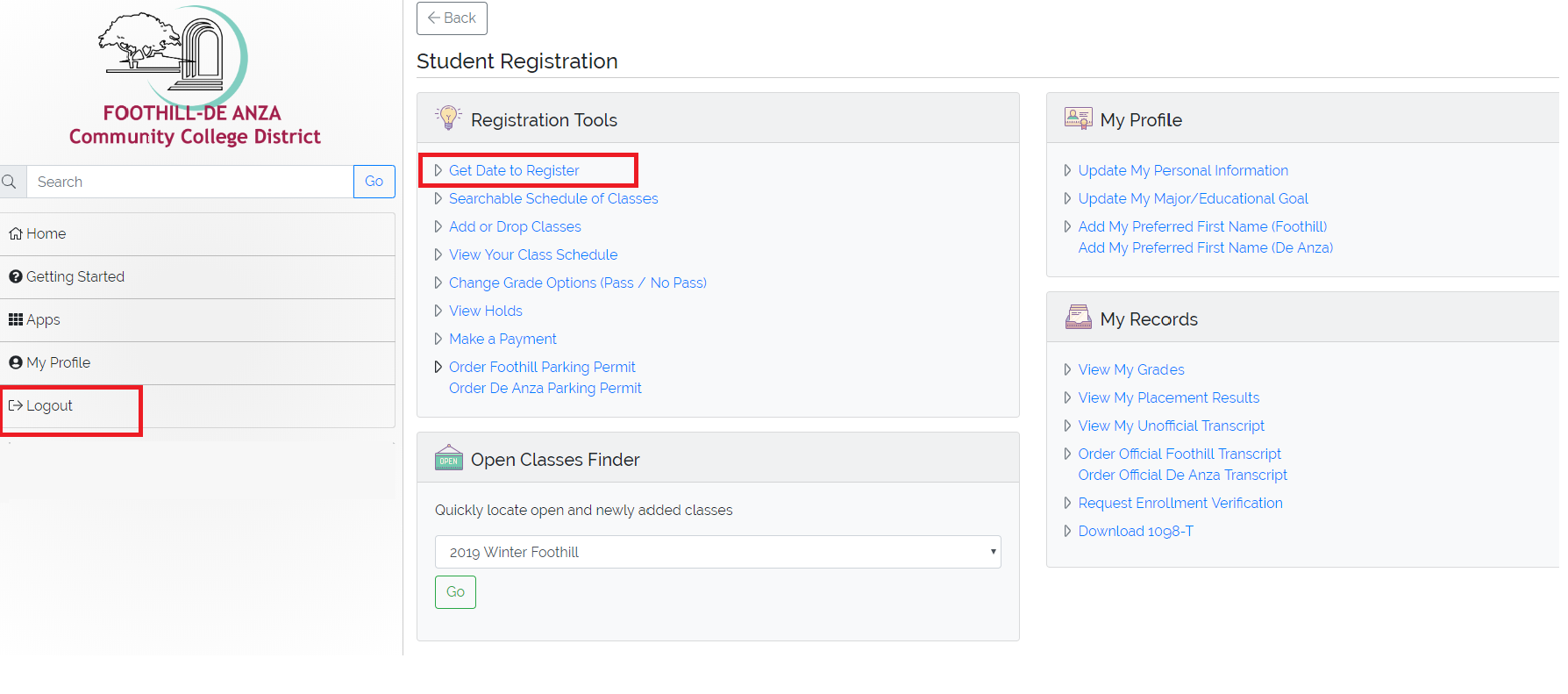Open Add or Drop Classes link
This screenshot has width=1568, height=694.
(515, 226)
